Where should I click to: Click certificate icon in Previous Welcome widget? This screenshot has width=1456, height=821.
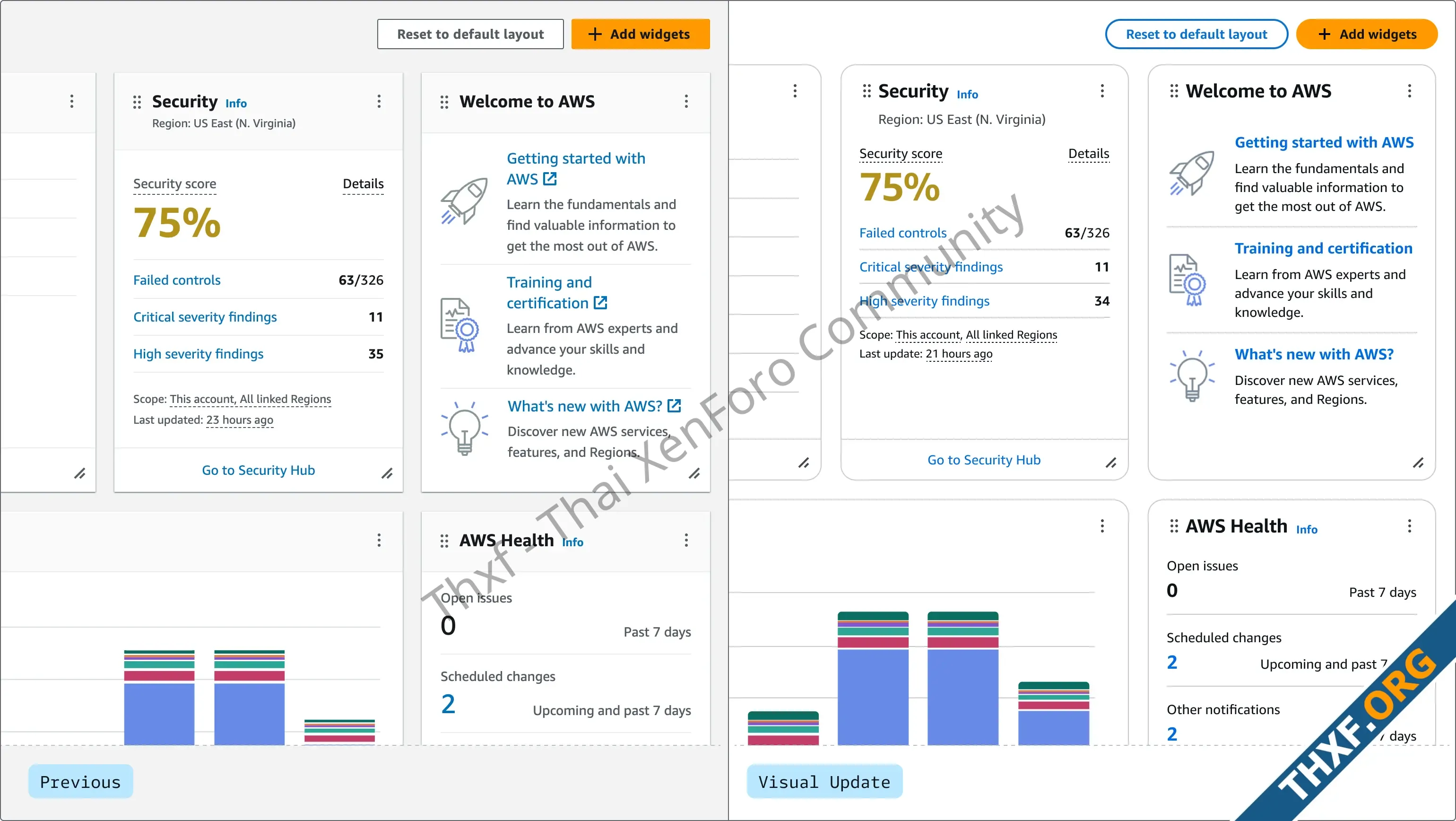[x=459, y=325]
